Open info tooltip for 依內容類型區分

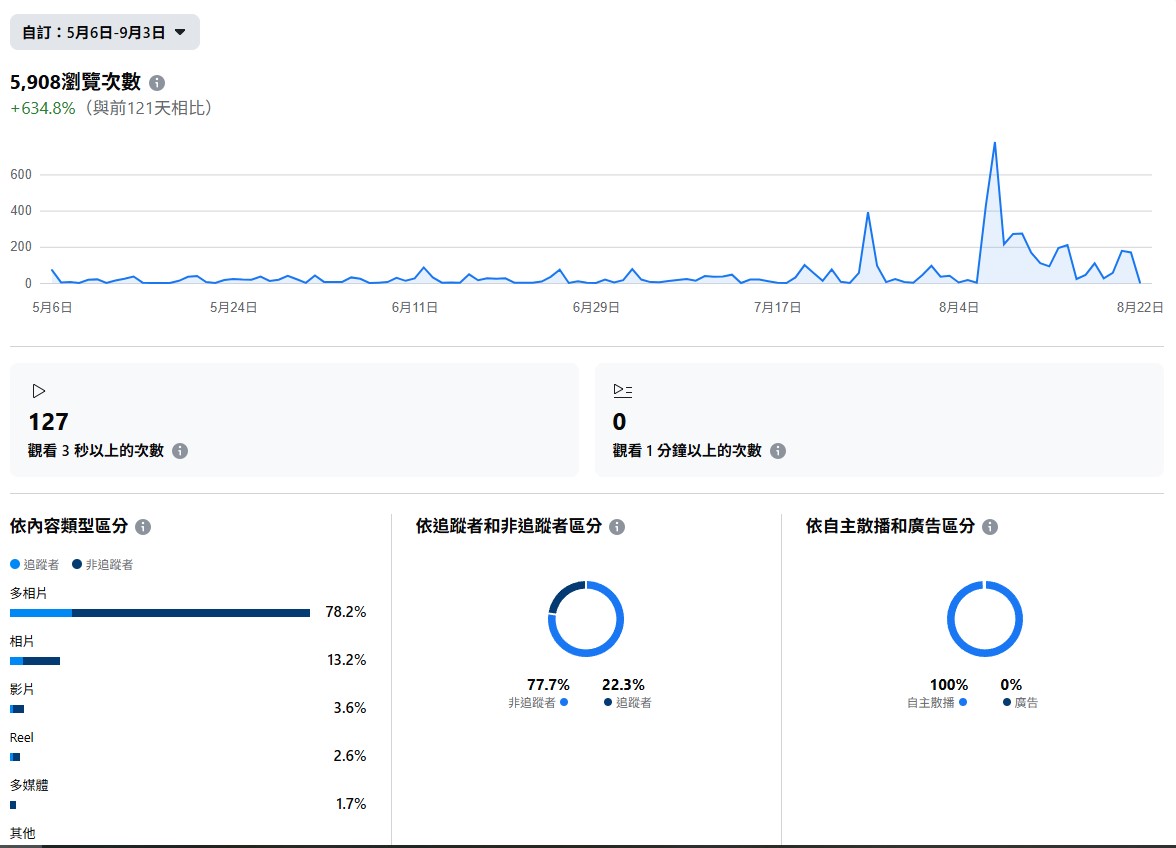[x=143, y=527]
